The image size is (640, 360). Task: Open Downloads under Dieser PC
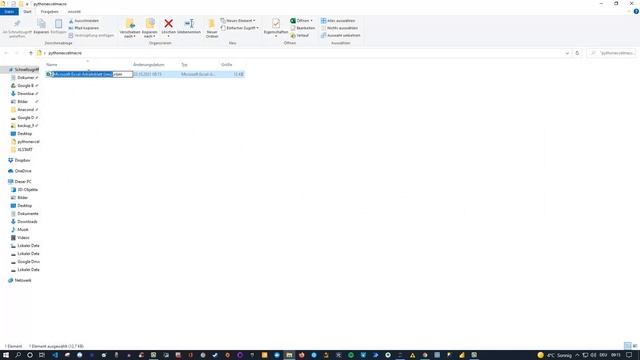pyautogui.click(x=27, y=222)
